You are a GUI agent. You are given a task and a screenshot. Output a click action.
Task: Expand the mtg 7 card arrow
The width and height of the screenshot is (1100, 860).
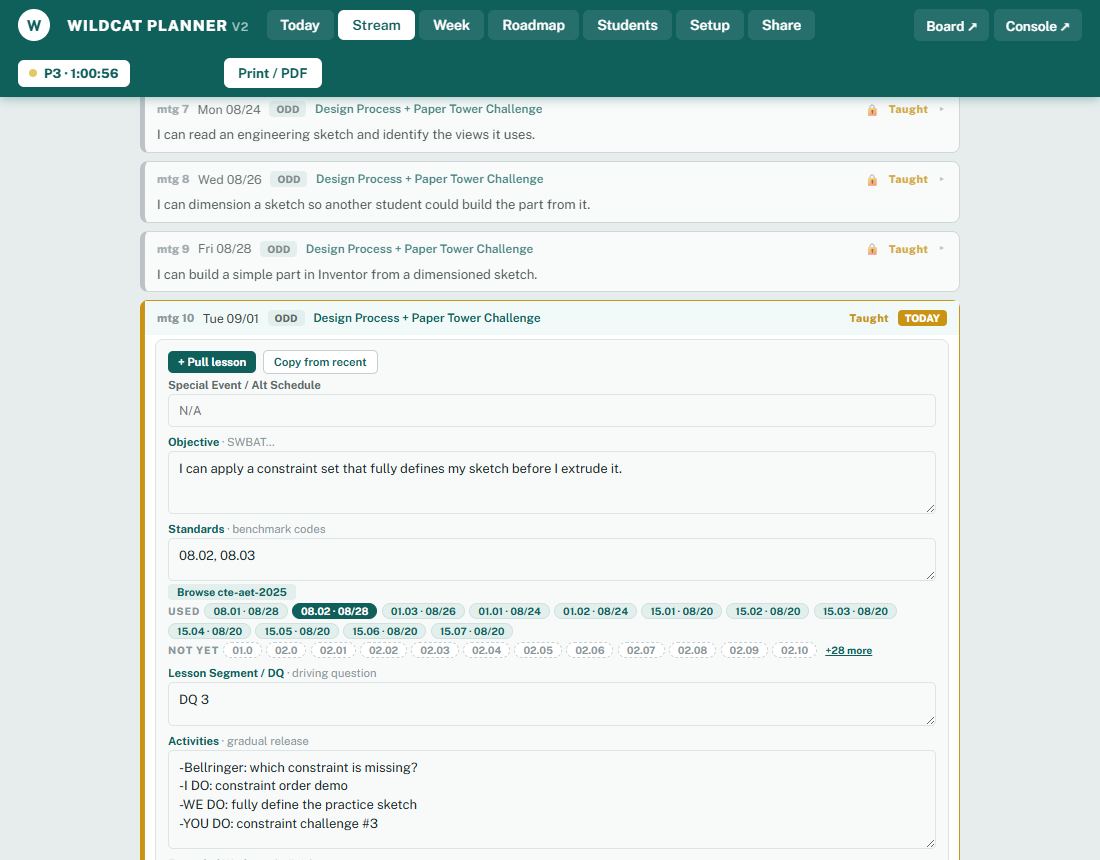coord(941,109)
